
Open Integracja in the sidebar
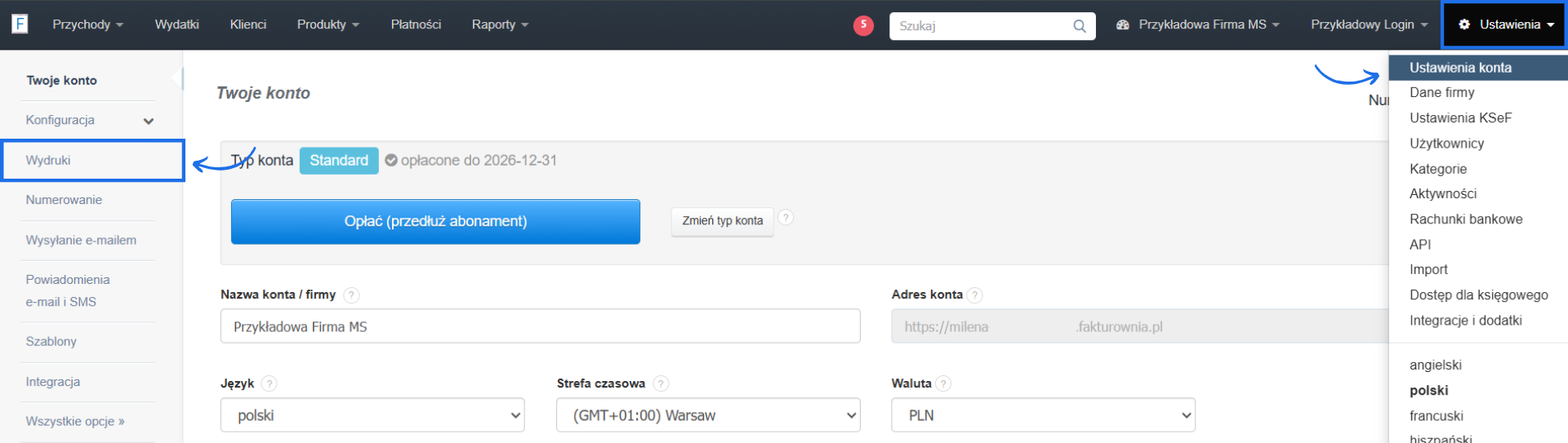point(52,382)
